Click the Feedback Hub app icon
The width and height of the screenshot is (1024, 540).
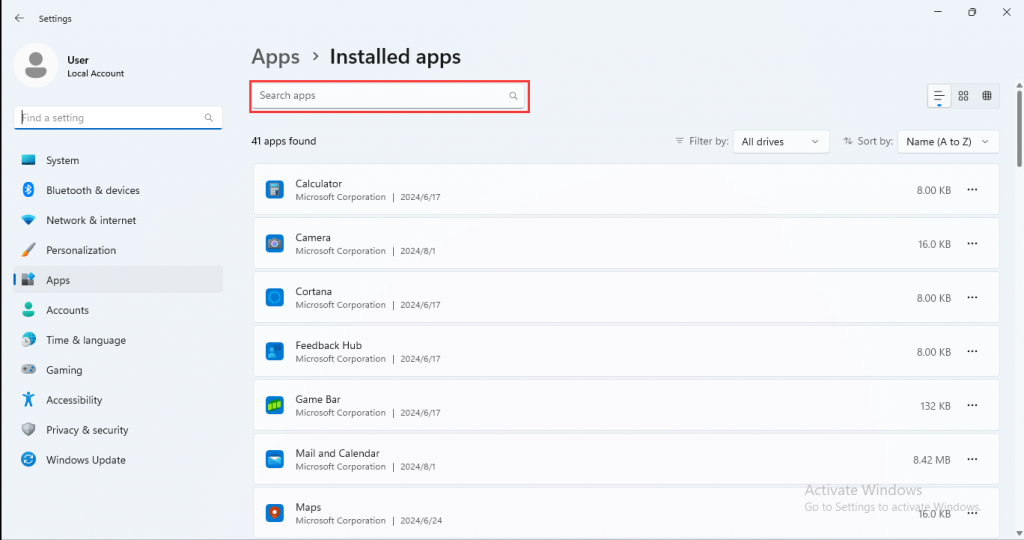click(275, 351)
